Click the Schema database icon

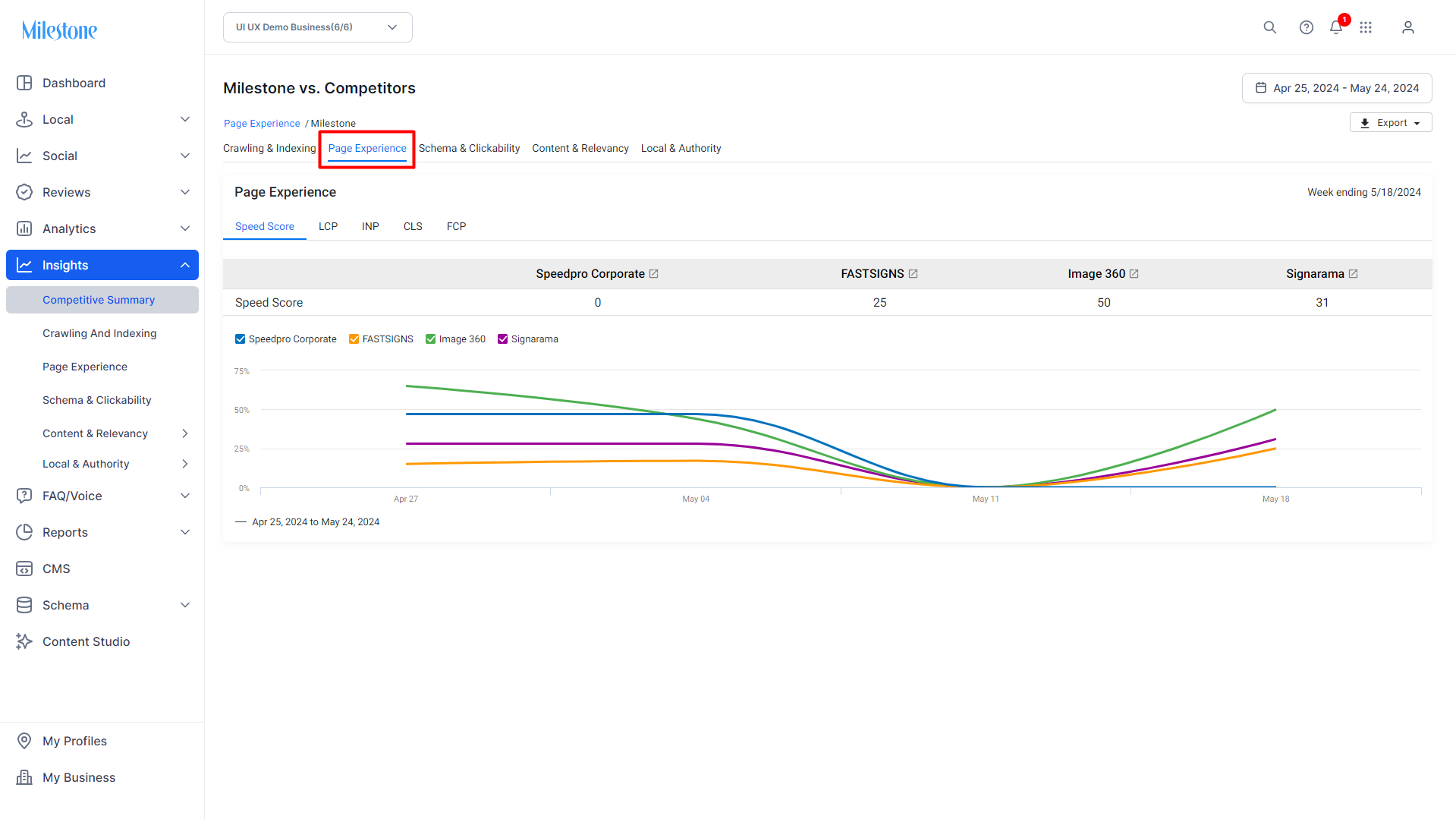[24, 605]
